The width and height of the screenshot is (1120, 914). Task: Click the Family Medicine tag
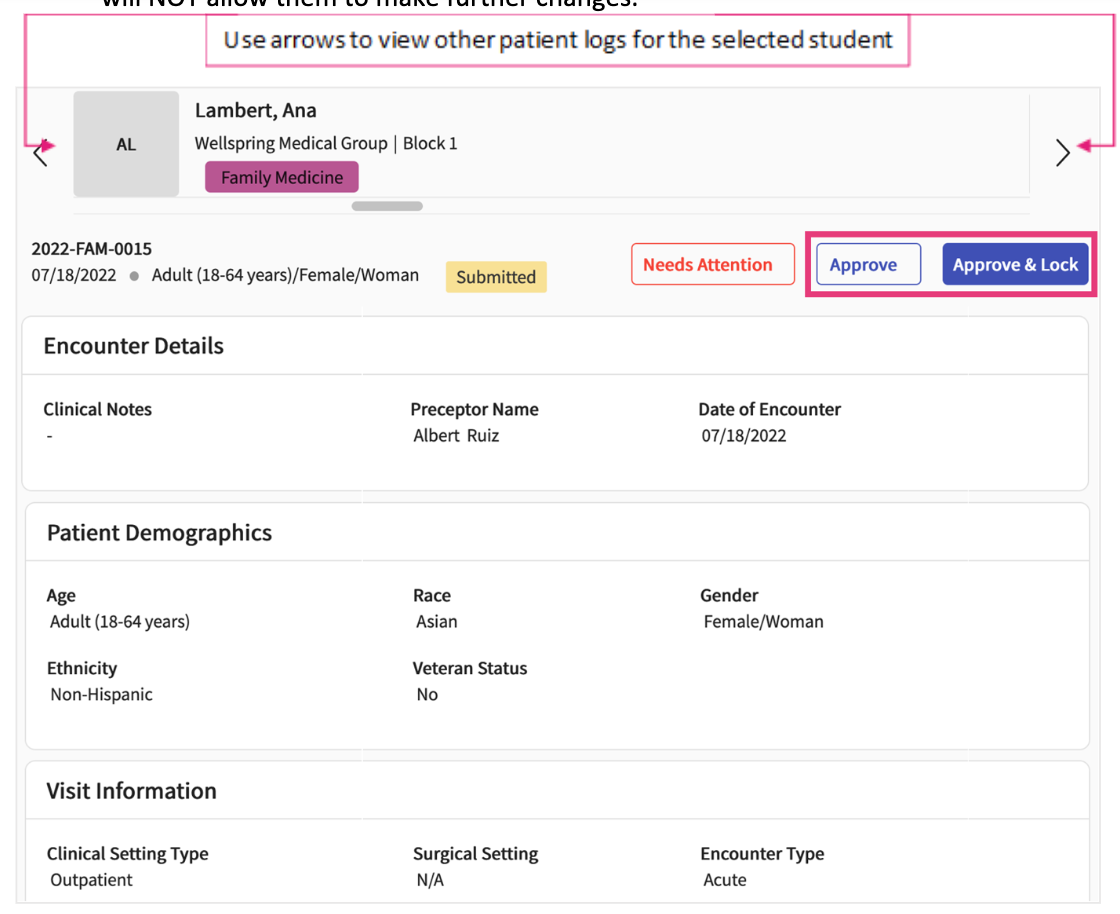coord(282,178)
